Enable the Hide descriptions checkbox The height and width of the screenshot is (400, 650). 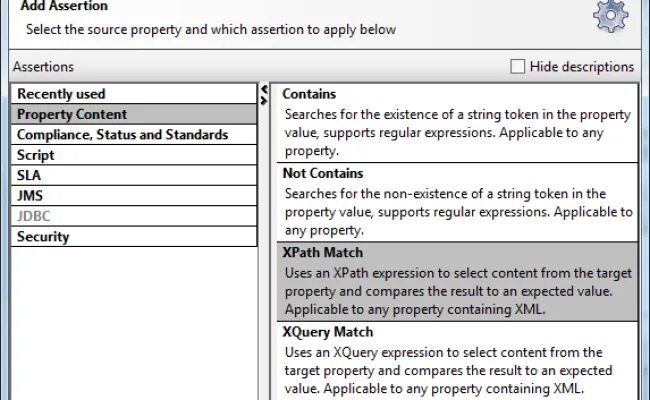(x=517, y=67)
